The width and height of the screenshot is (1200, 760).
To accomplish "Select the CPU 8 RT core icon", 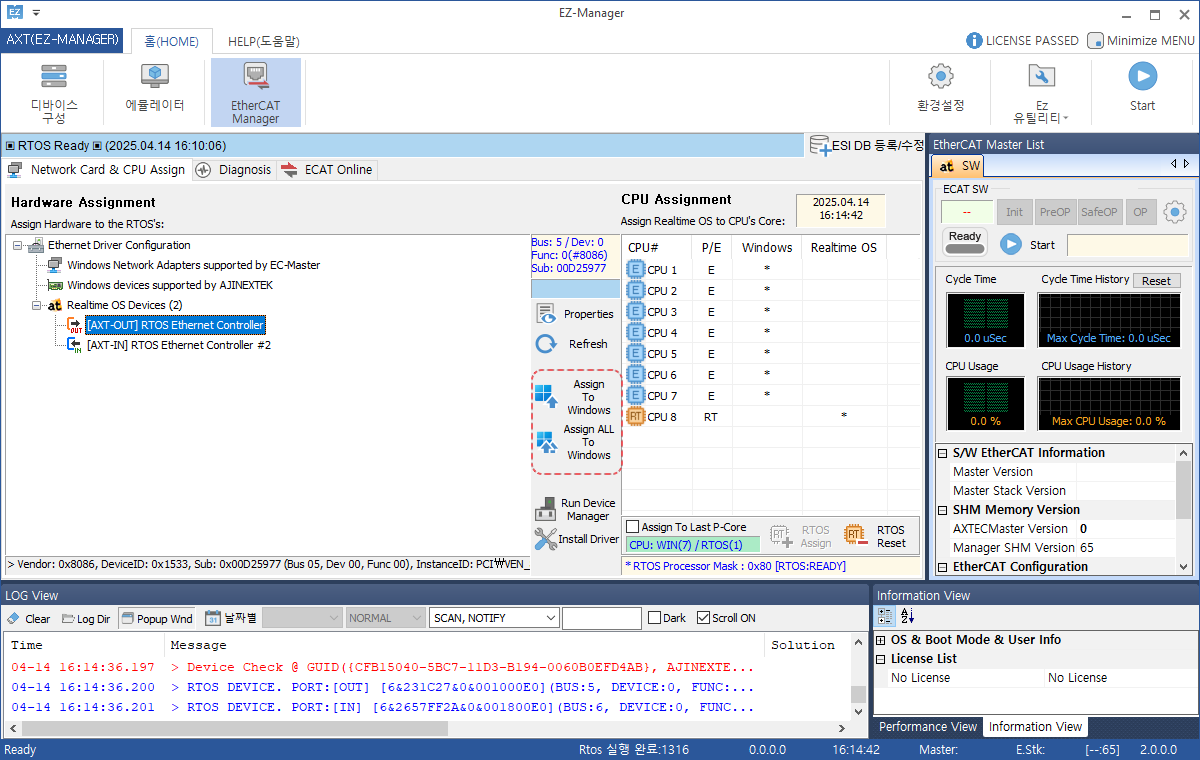I will [635, 416].
